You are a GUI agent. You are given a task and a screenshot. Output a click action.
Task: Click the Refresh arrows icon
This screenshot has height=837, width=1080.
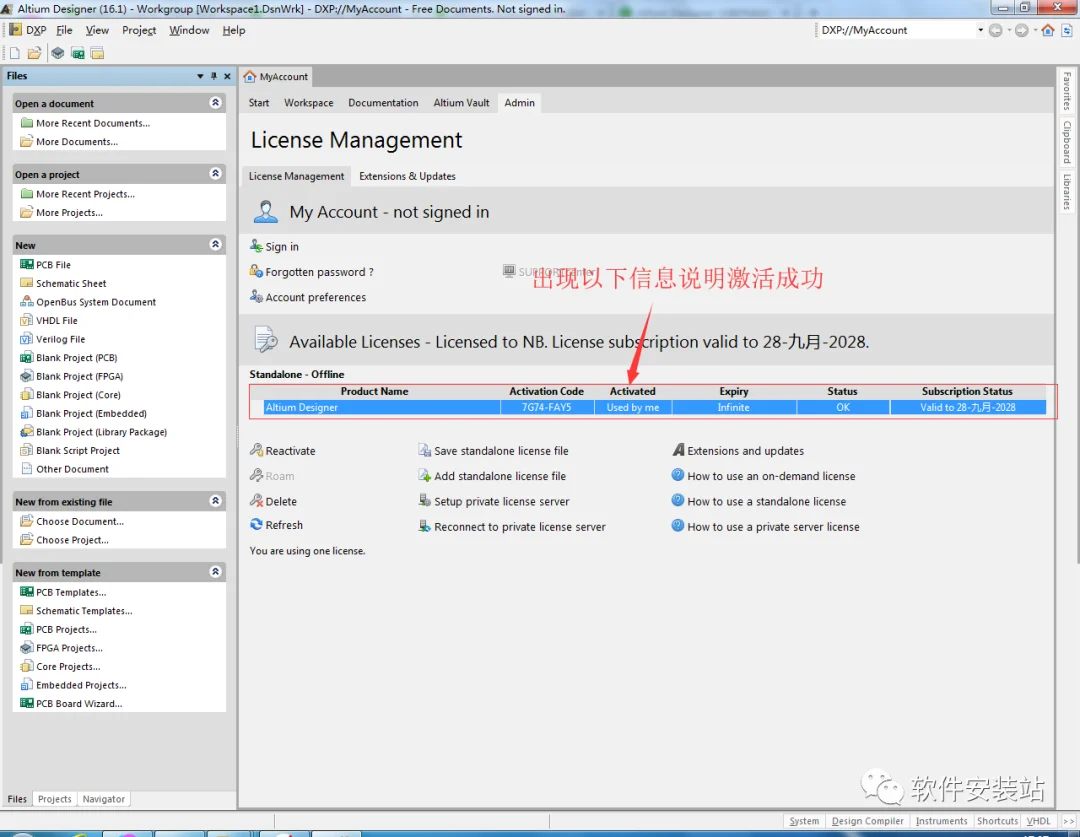coord(256,524)
